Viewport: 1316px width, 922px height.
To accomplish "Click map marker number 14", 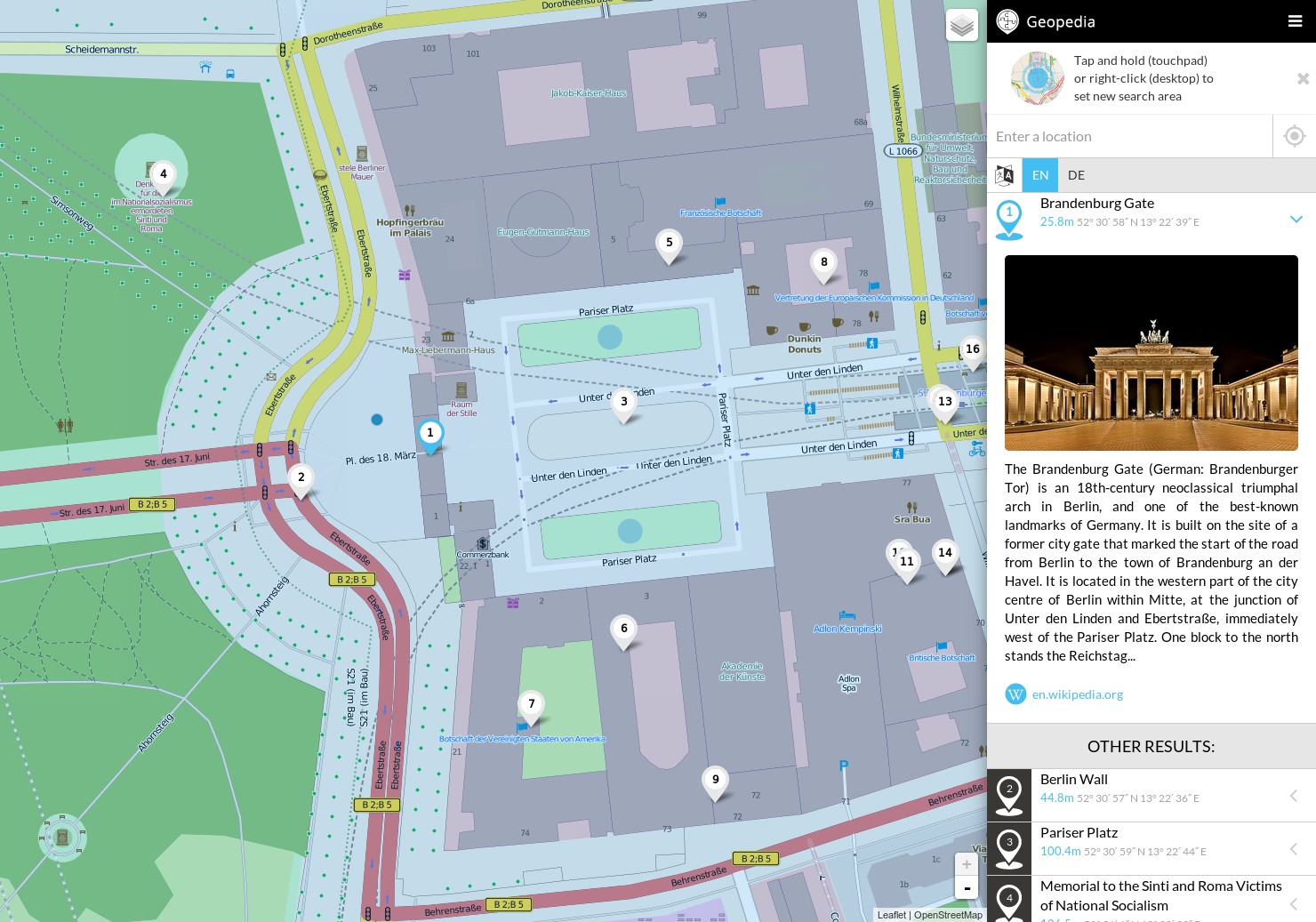I will point(945,556).
